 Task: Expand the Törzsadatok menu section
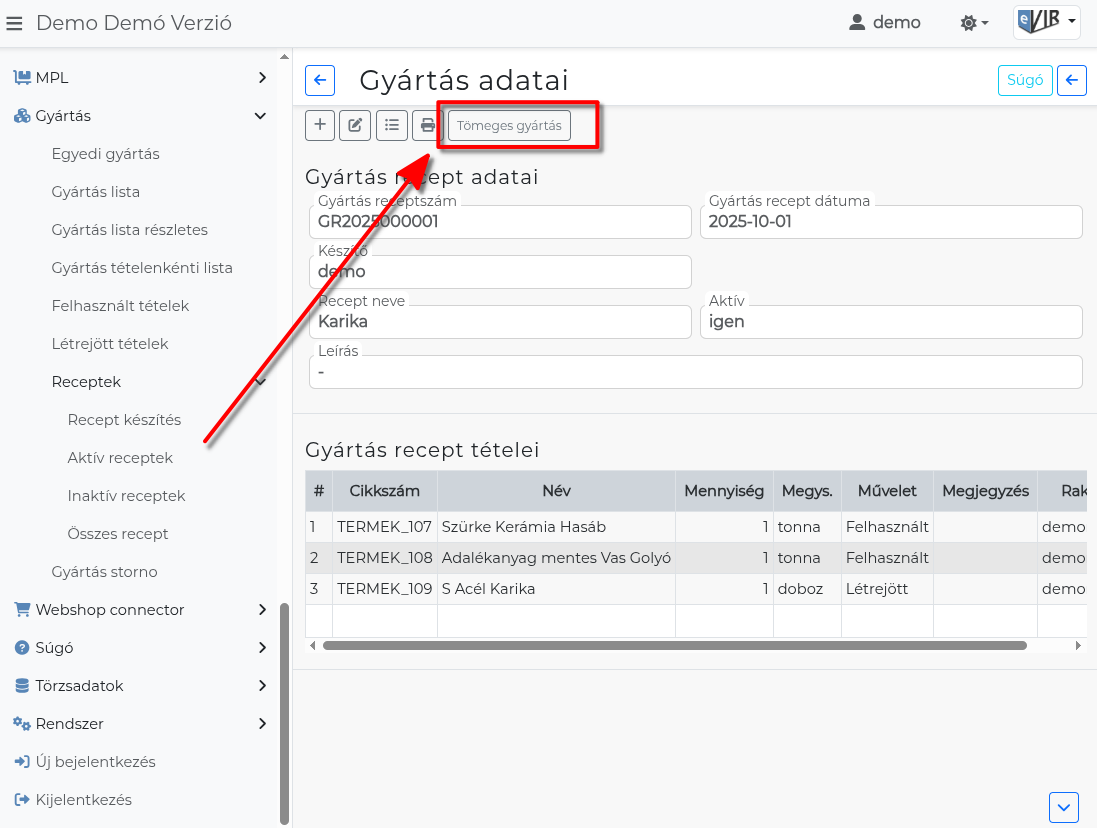140,686
